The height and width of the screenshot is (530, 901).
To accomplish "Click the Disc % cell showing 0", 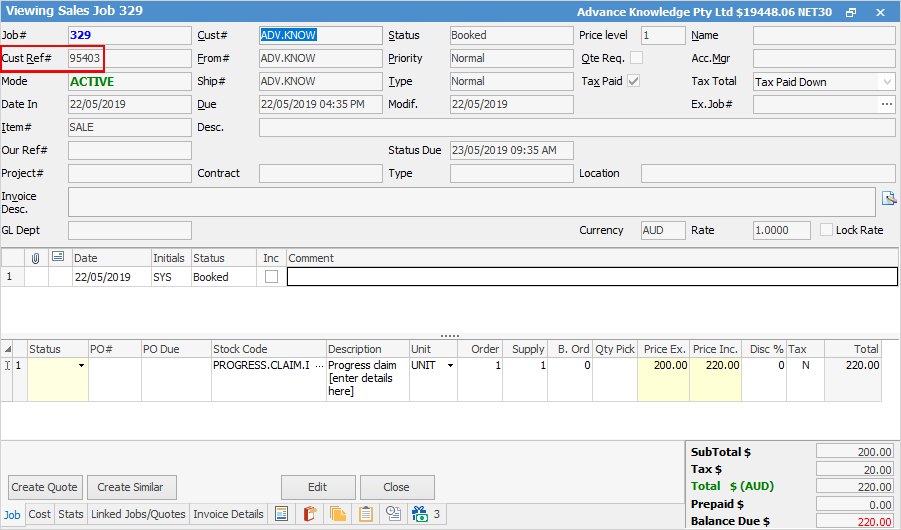I will click(764, 379).
